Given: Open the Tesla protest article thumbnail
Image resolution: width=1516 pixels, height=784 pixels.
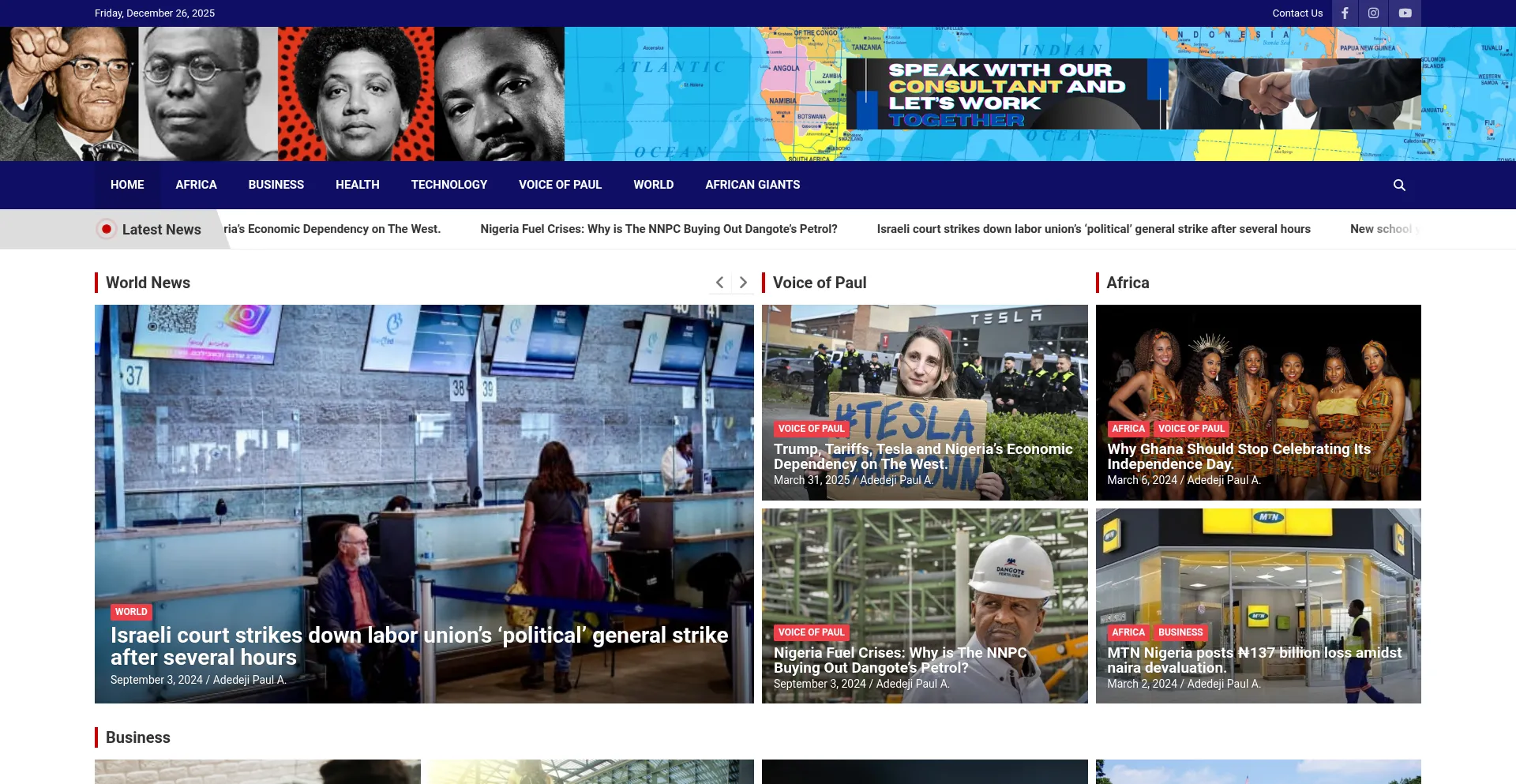Looking at the screenshot, I should pyautogui.click(x=924, y=363).
